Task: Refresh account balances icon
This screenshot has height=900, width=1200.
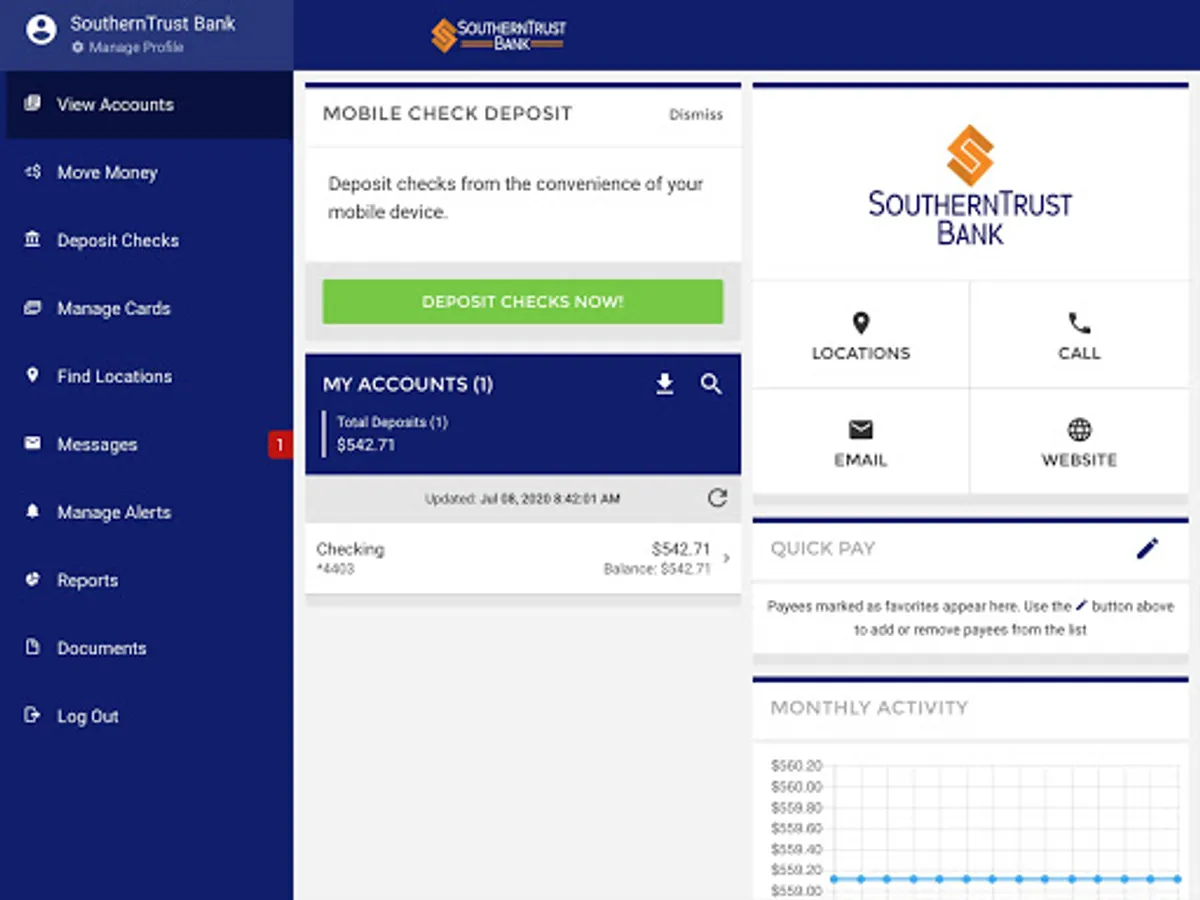Action: 717,498
